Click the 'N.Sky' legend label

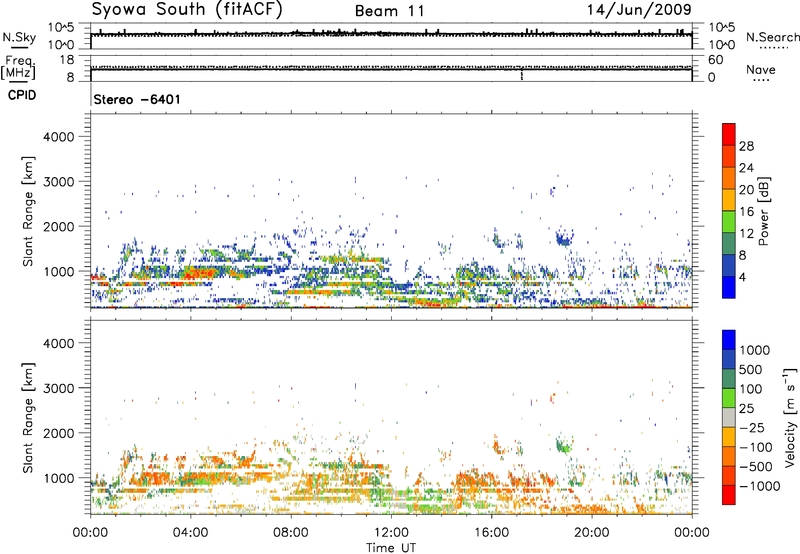pyautogui.click(x=19, y=37)
